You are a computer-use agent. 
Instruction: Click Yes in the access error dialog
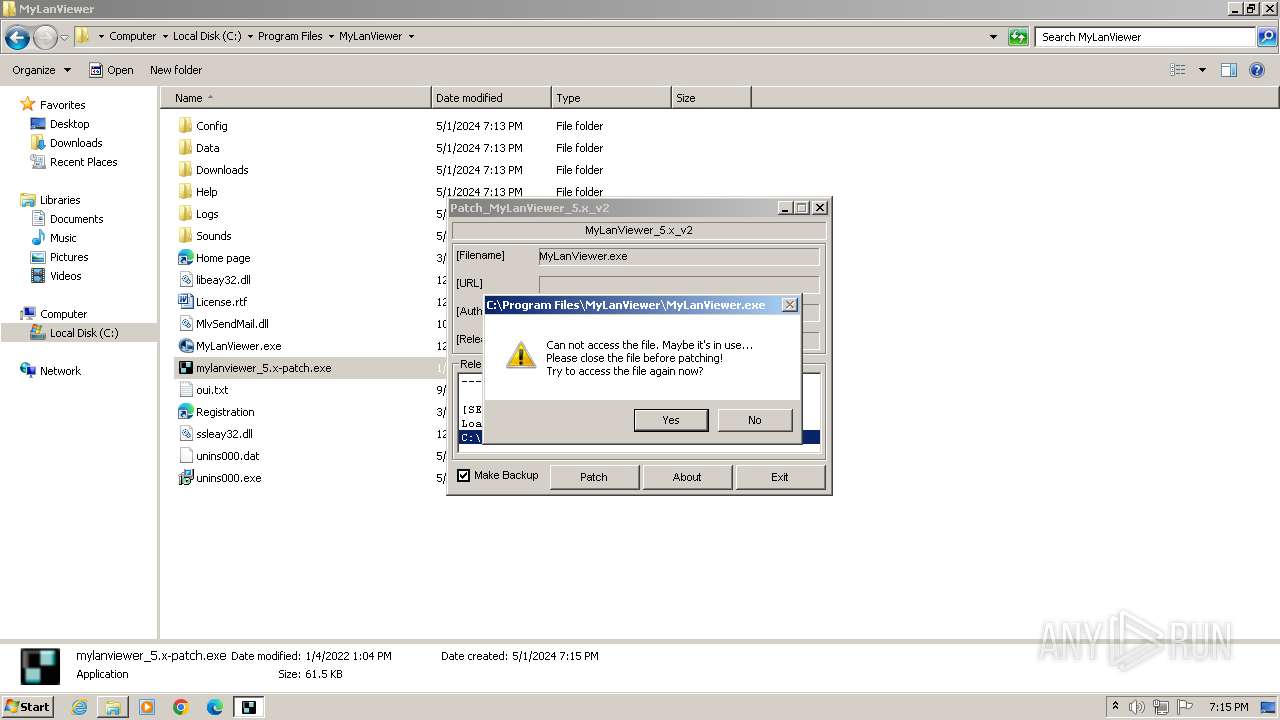[x=671, y=420]
